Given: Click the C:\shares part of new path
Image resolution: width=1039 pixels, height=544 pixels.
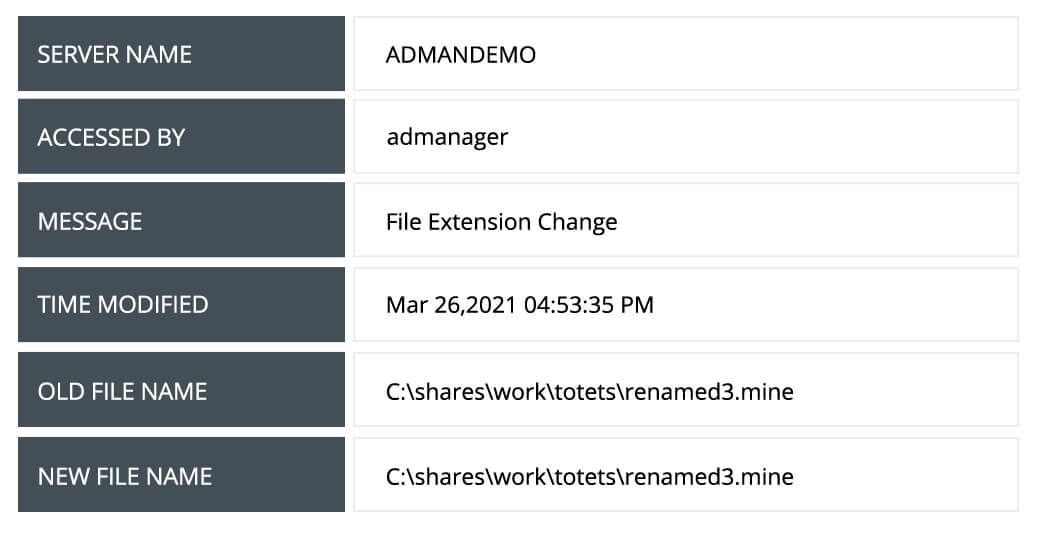Looking at the screenshot, I should [x=428, y=477].
